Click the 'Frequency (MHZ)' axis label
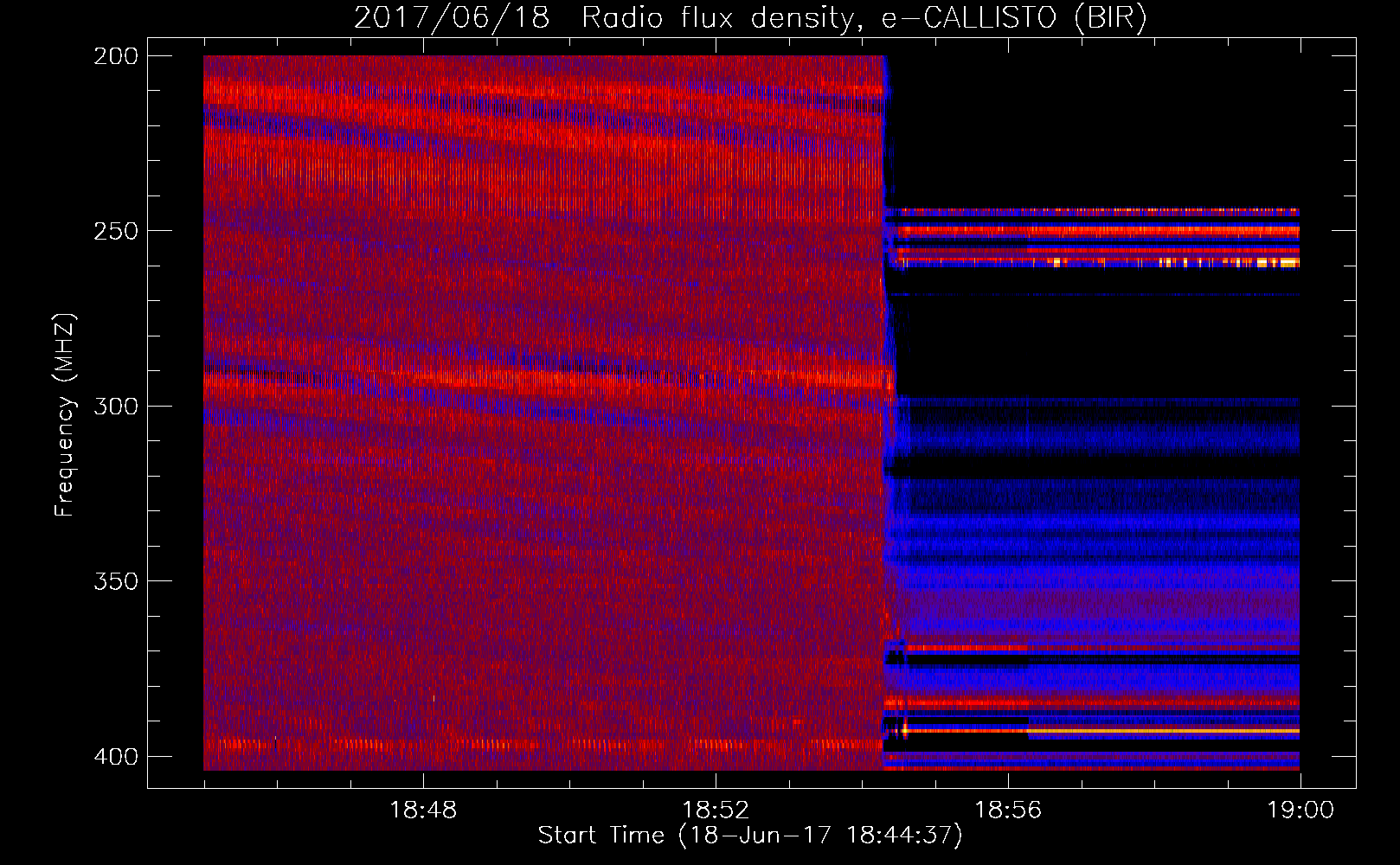 click(65, 414)
